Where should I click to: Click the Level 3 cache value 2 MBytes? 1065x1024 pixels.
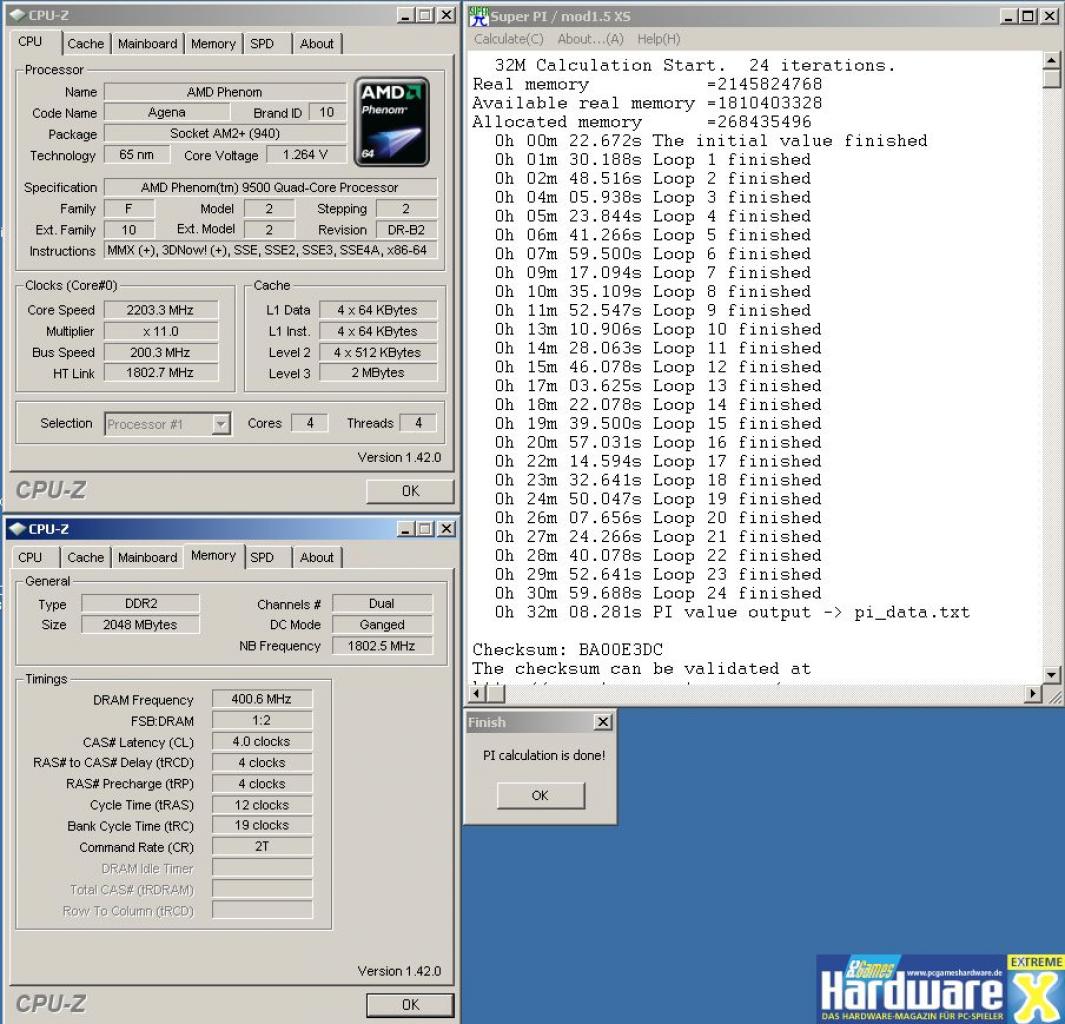378,373
